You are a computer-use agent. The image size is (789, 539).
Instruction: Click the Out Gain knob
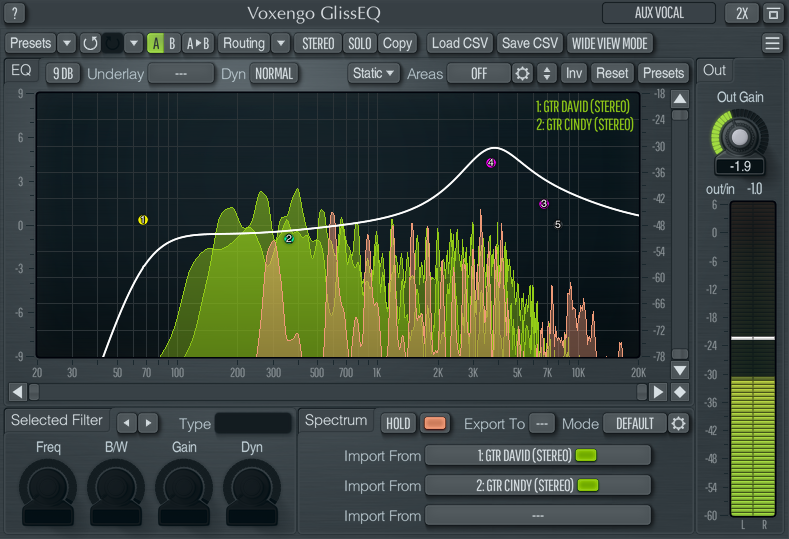(739, 137)
